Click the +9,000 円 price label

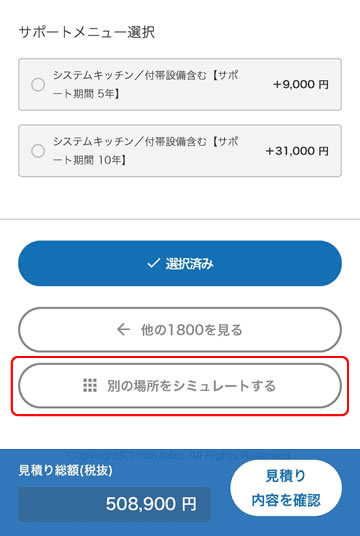tap(301, 84)
